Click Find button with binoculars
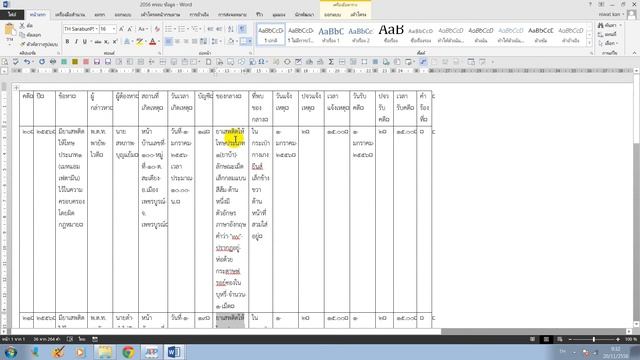 pyautogui.click(x=608, y=25)
